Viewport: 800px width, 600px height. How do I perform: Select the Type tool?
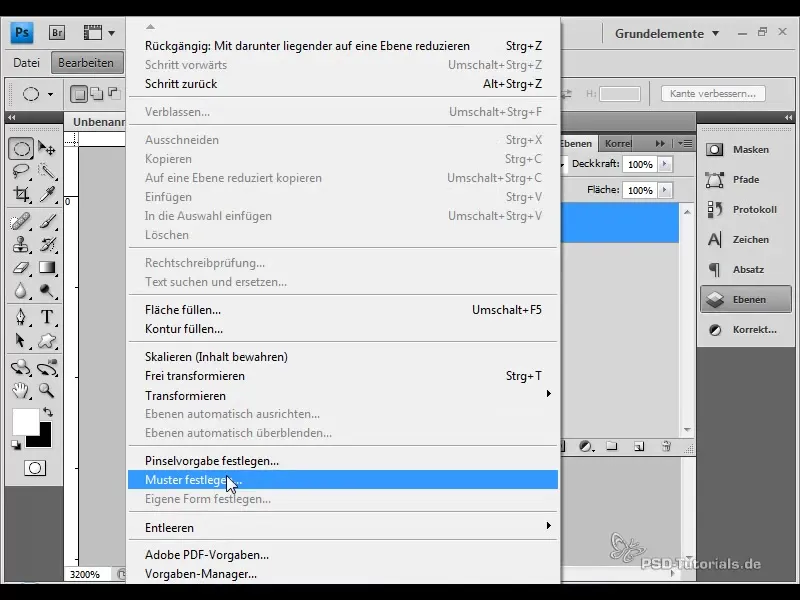[x=47, y=317]
